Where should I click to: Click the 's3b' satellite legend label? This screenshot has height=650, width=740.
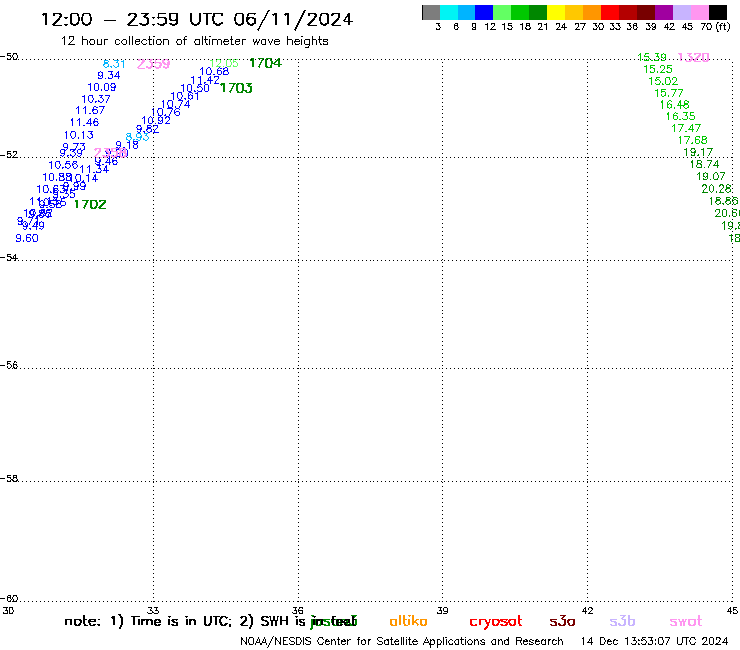[622, 621]
